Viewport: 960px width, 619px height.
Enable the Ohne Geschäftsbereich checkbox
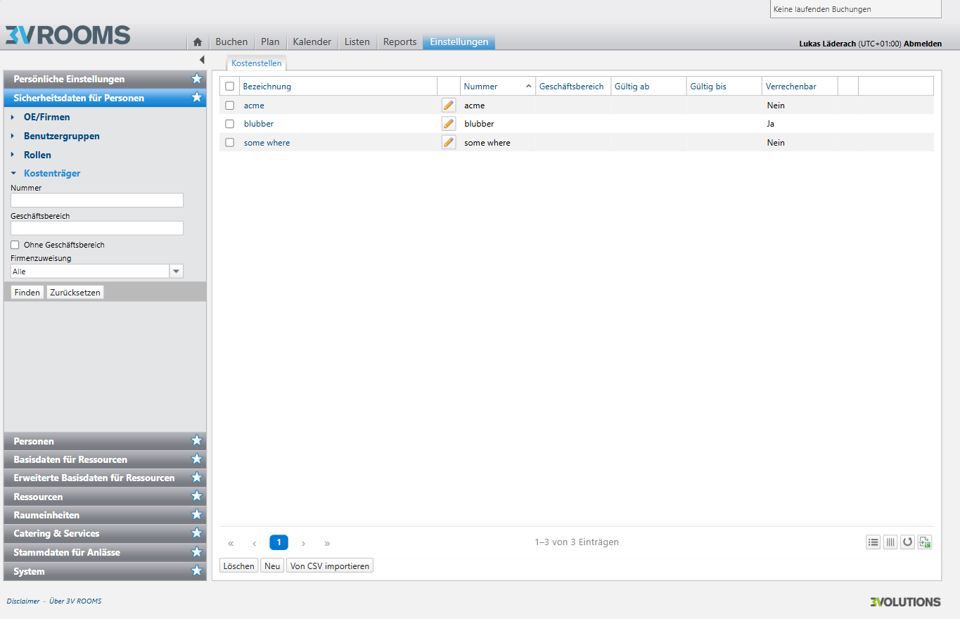[15, 245]
